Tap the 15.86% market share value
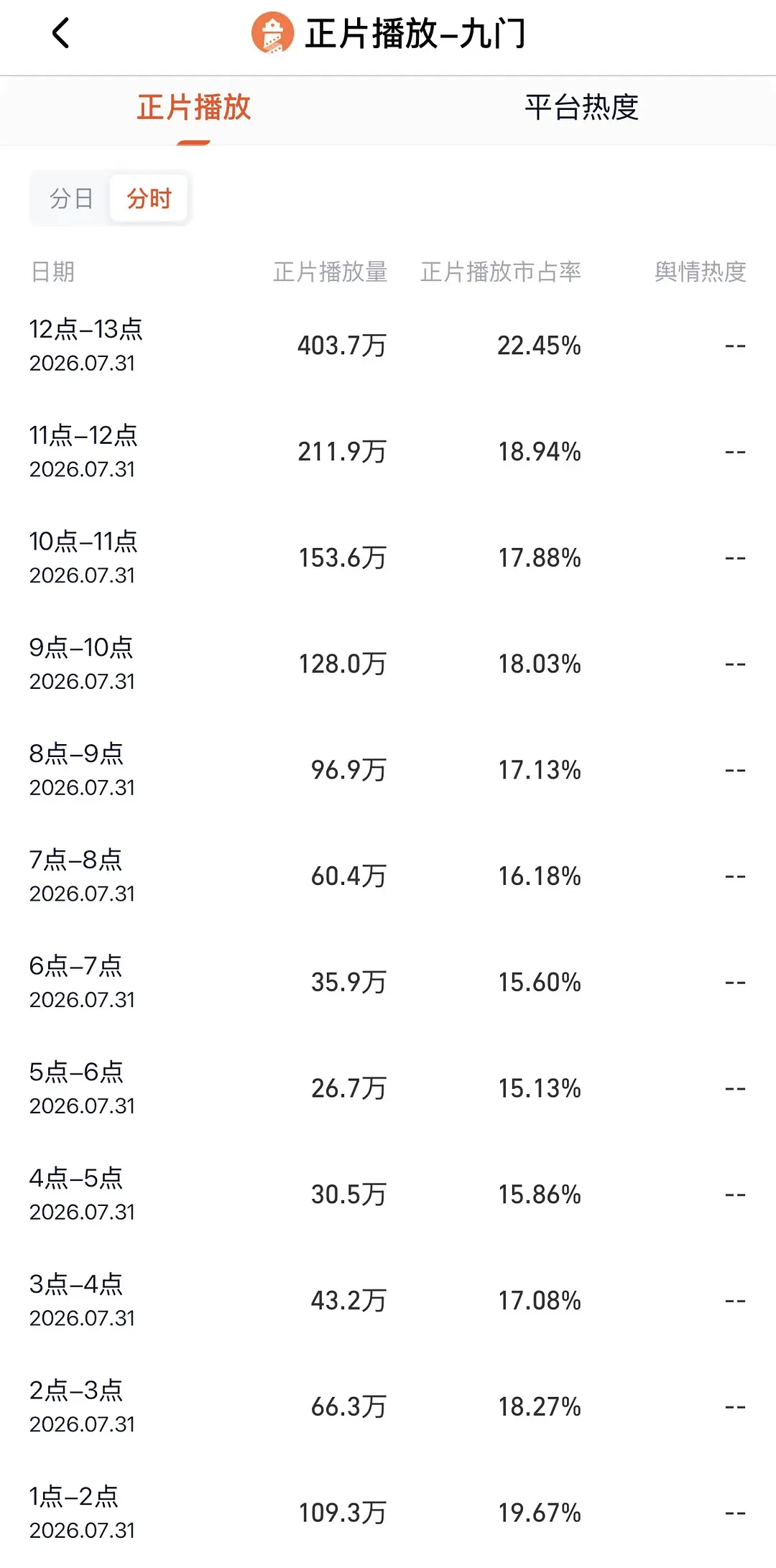The width and height of the screenshot is (776, 1568). pos(540,1194)
